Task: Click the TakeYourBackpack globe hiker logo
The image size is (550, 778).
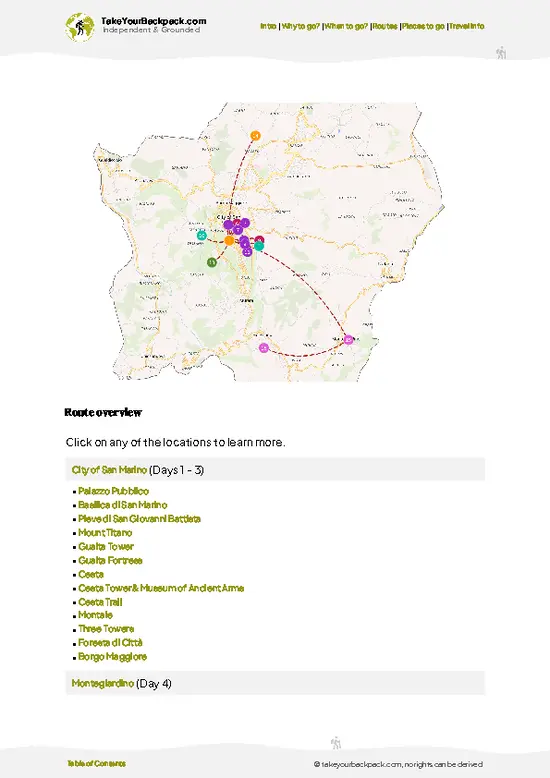Action: [79, 27]
